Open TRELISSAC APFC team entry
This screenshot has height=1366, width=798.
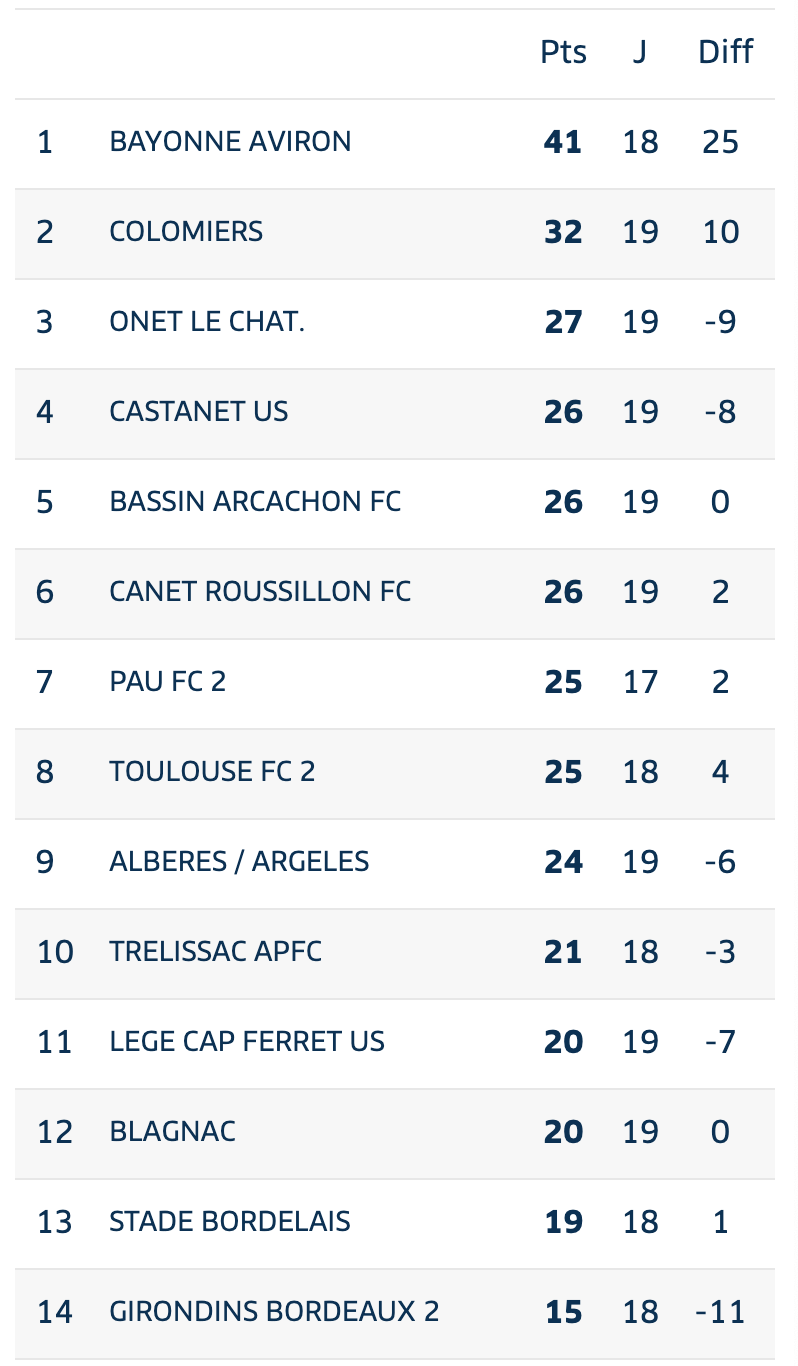(216, 952)
